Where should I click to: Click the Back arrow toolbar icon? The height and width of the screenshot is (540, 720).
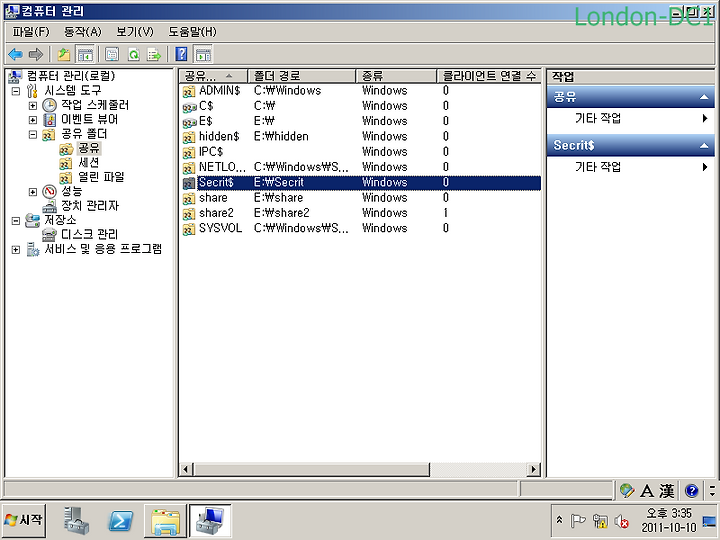click(15, 55)
